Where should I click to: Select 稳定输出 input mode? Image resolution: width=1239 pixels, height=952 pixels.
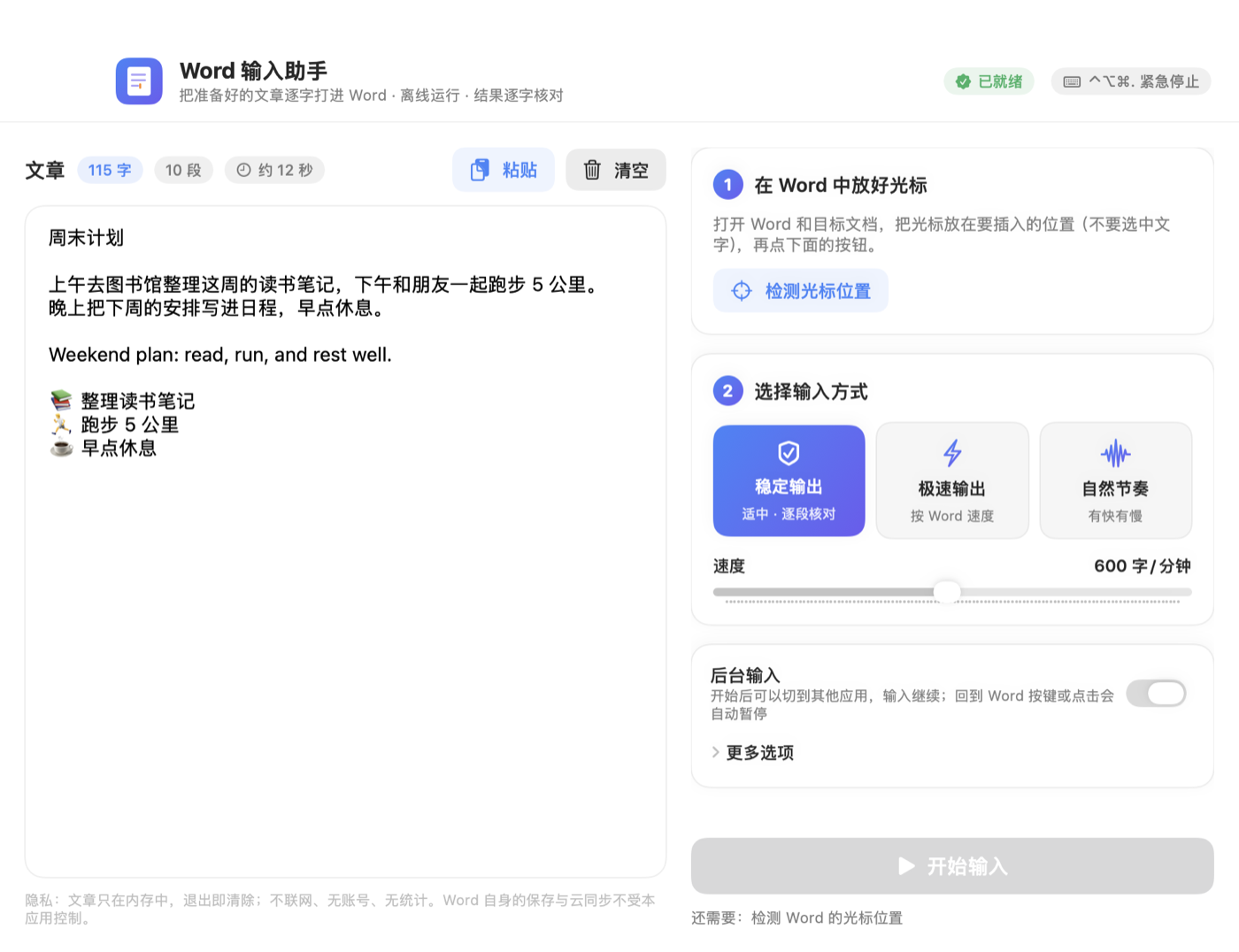click(x=789, y=480)
